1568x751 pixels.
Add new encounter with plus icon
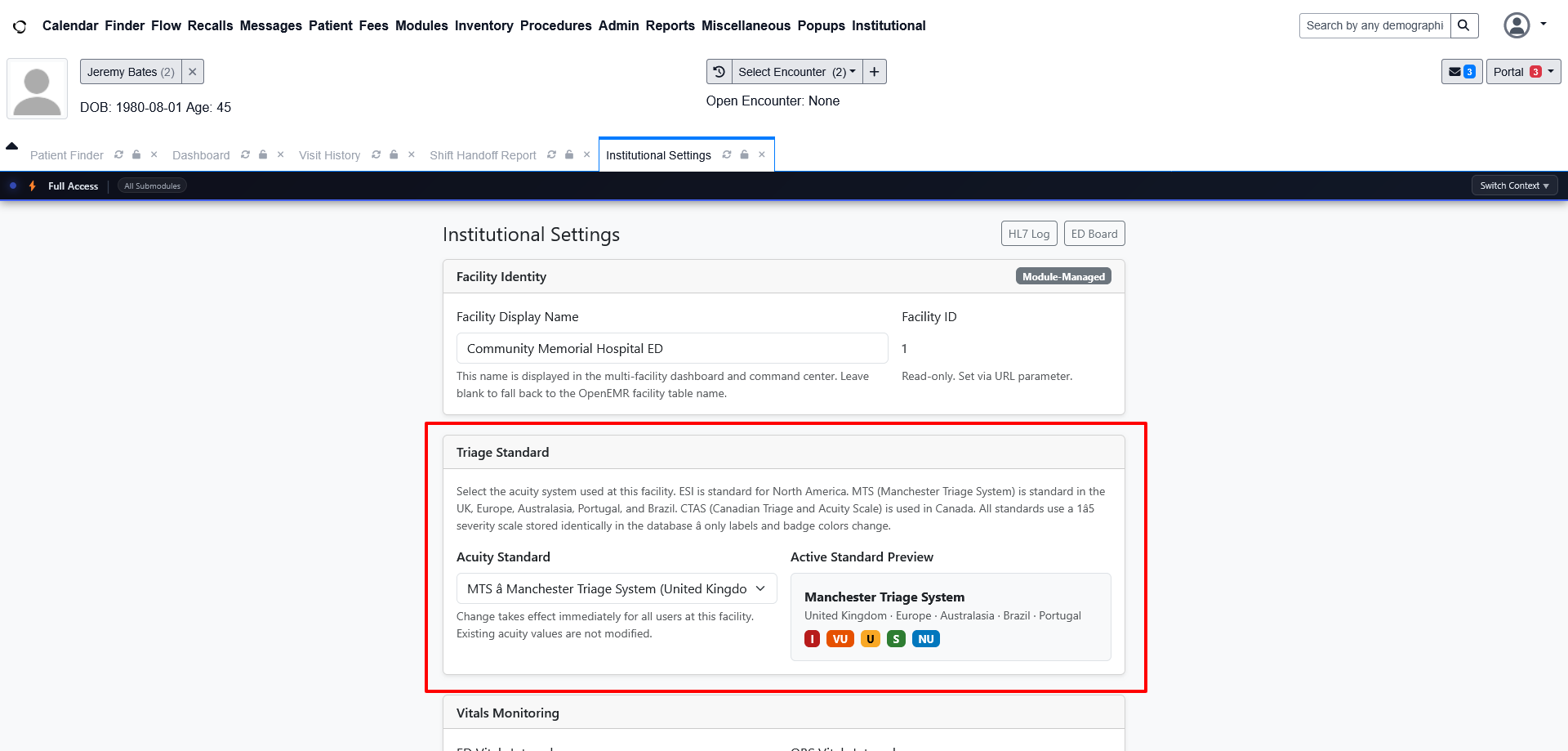874,72
